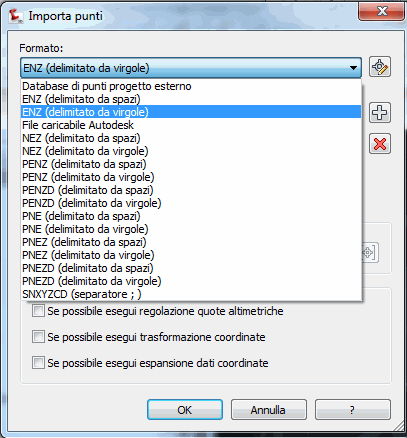Viewport: 407px width, 438px height.
Task: Collapse the Formato dropdown arrow
Action: (x=353, y=68)
